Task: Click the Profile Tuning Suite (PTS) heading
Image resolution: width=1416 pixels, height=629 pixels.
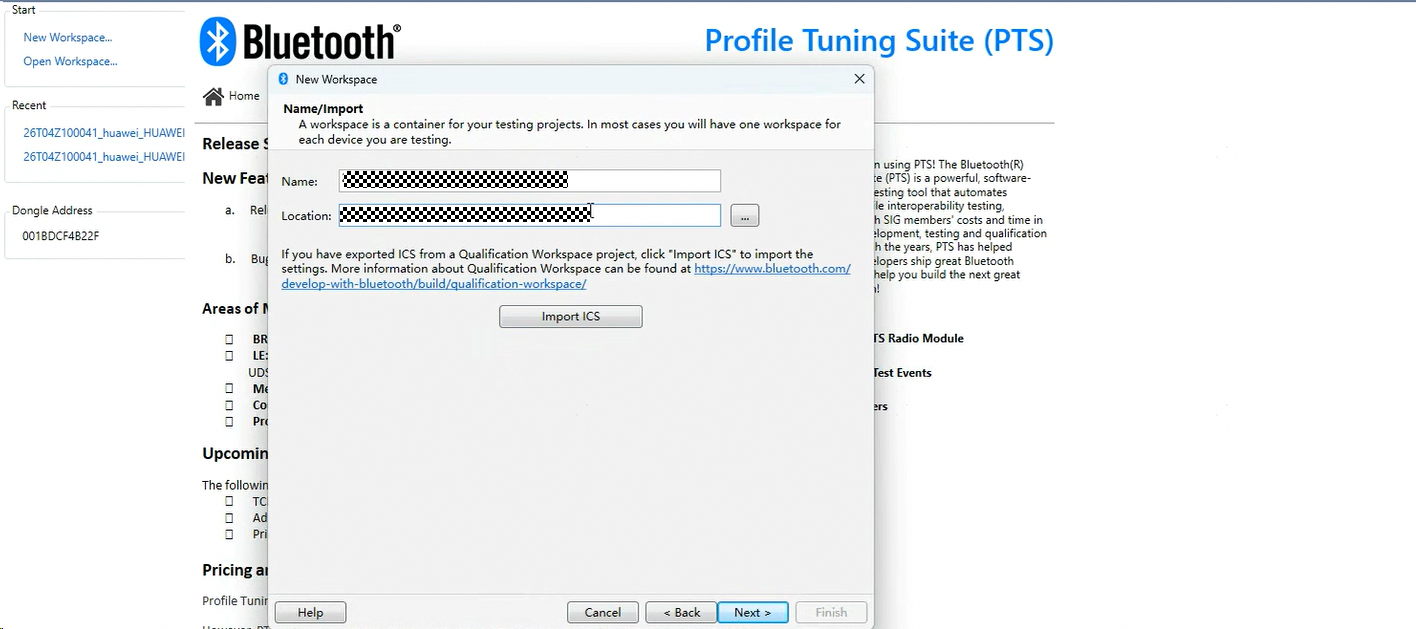Action: (879, 41)
